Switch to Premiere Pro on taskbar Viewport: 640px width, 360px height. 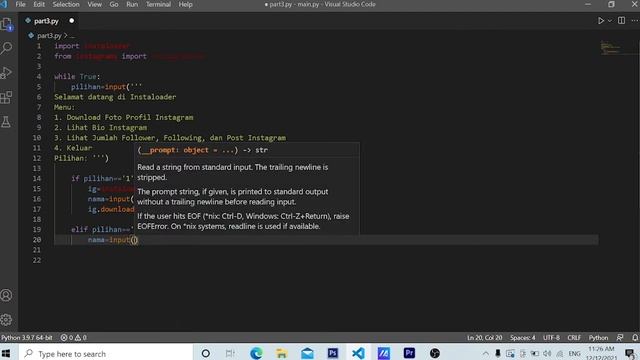(x=409, y=353)
